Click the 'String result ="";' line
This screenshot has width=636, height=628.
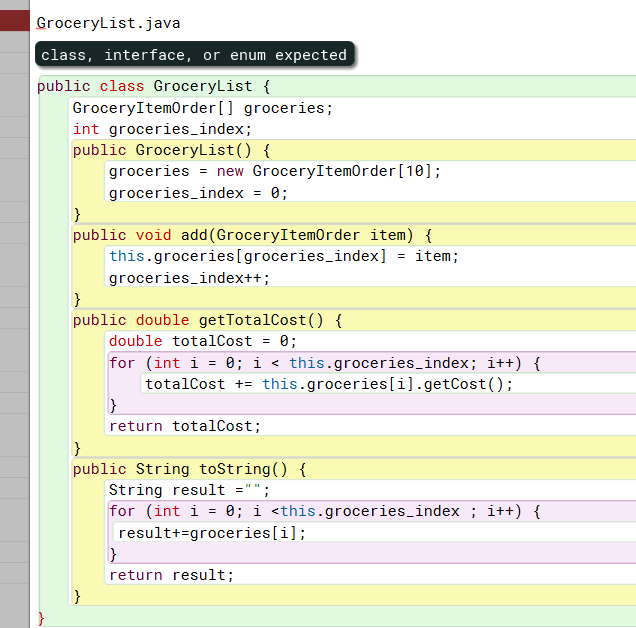pyautogui.click(x=189, y=490)
